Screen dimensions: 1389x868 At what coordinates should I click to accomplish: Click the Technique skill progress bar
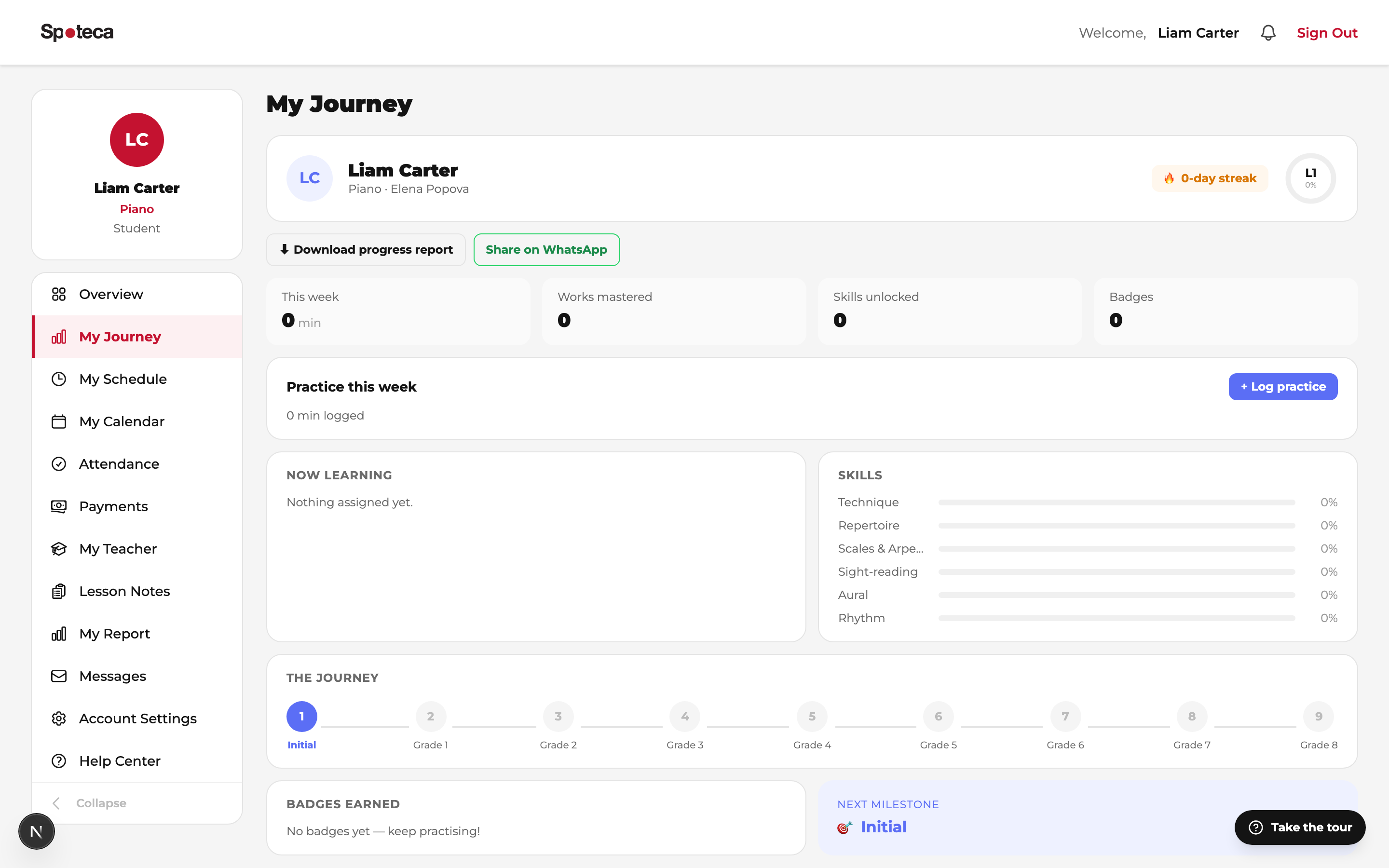click(x=1117, y=502)
